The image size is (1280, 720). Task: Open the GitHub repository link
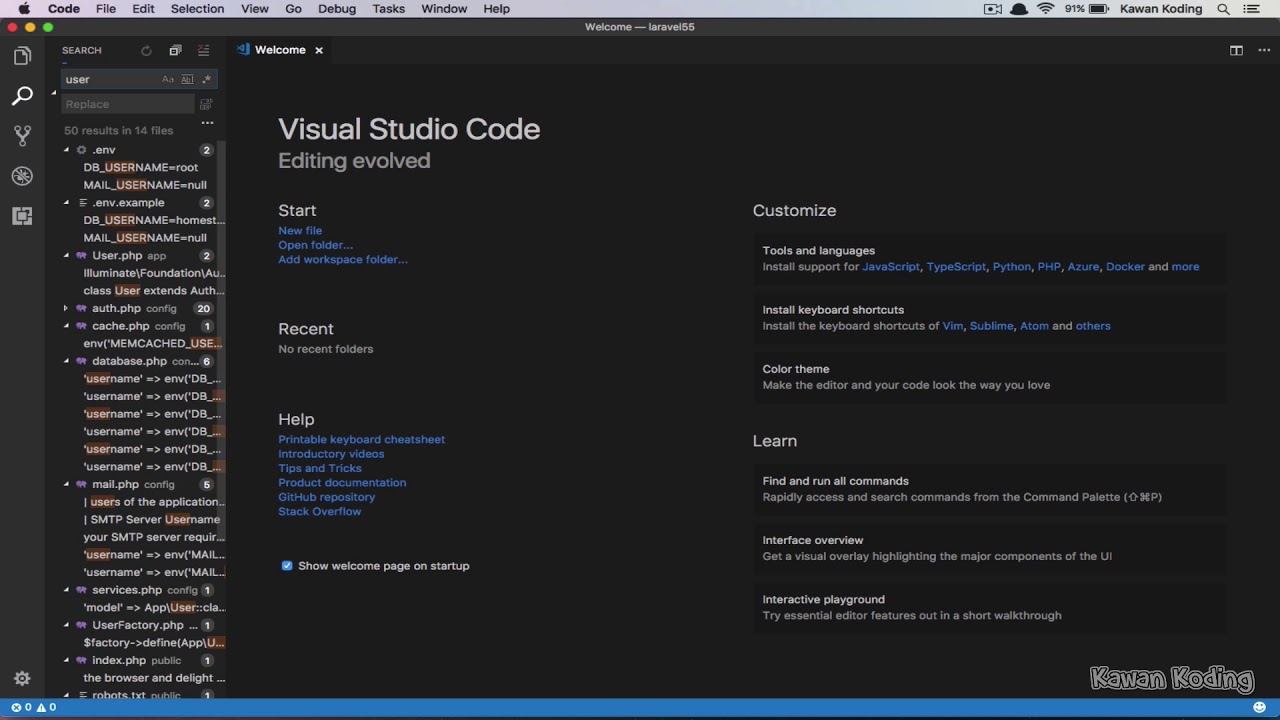click(x=327, y=497)
